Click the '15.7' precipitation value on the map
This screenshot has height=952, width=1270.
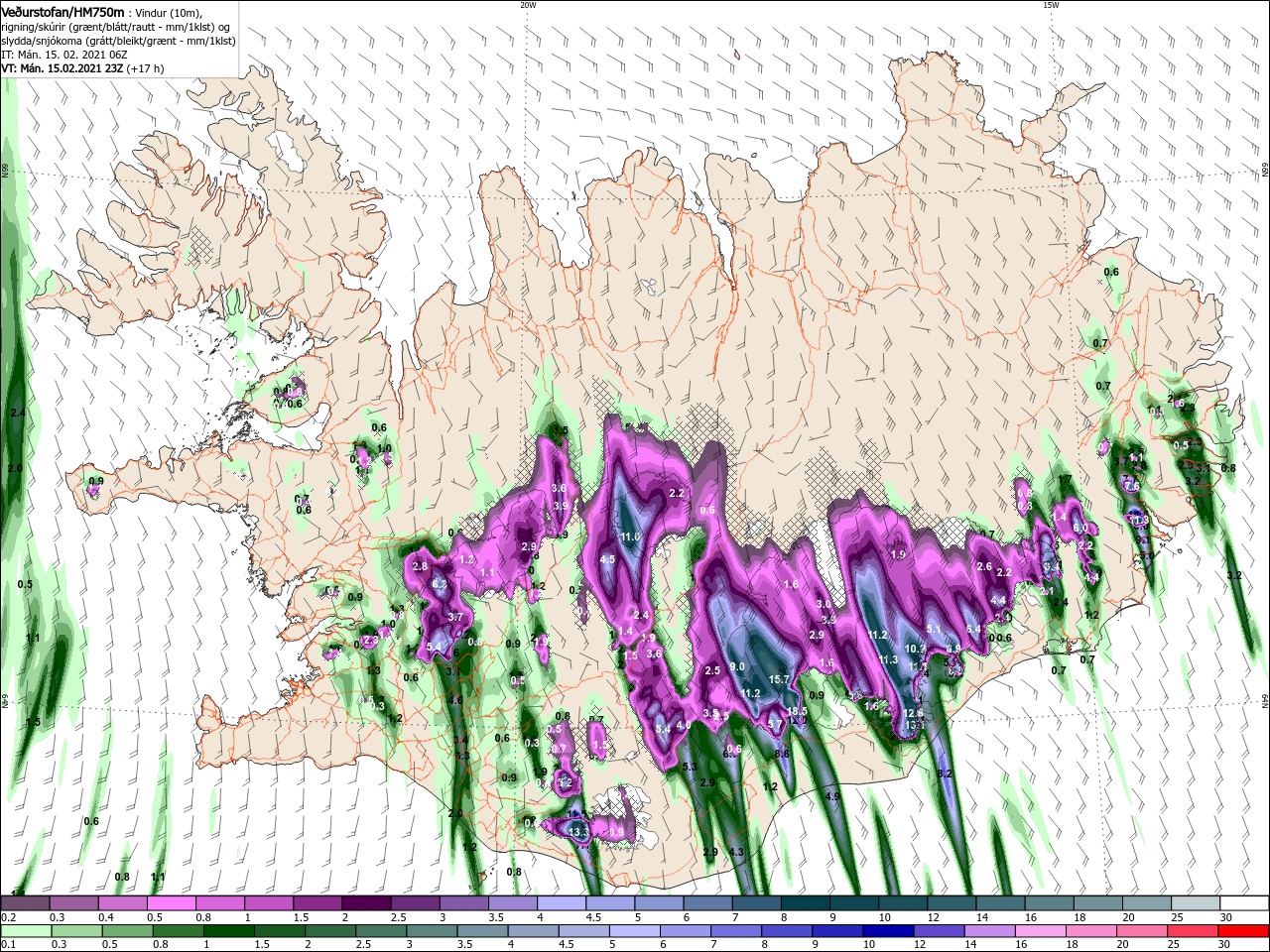coord(778,679)
